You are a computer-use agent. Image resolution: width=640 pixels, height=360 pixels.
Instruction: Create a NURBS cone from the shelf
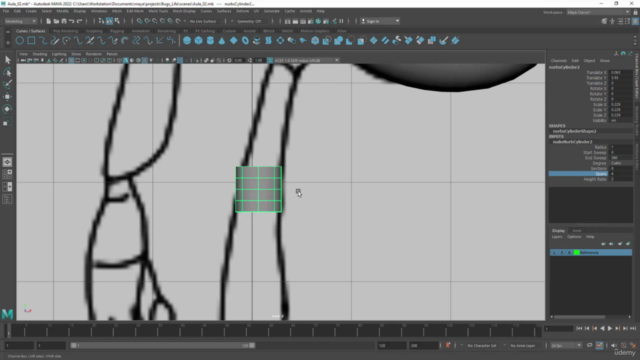(x=222, y=40)
